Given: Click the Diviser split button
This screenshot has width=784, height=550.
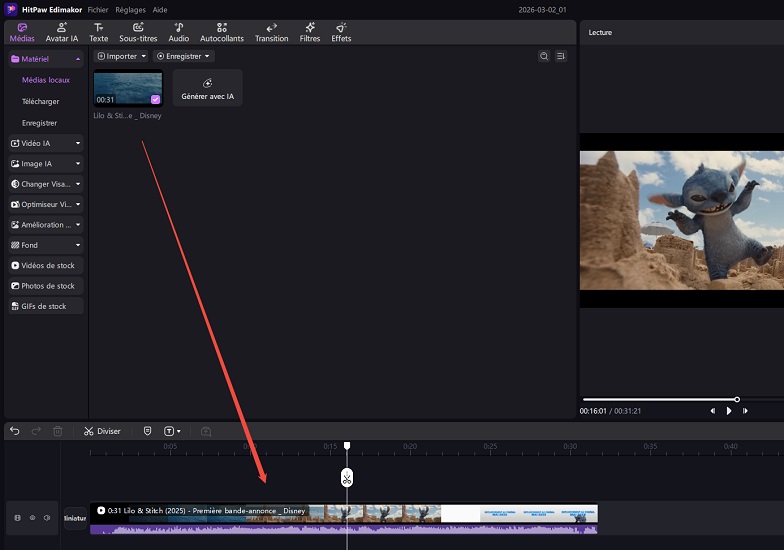Looking at the screenshot, I should [x=102, y=431].
